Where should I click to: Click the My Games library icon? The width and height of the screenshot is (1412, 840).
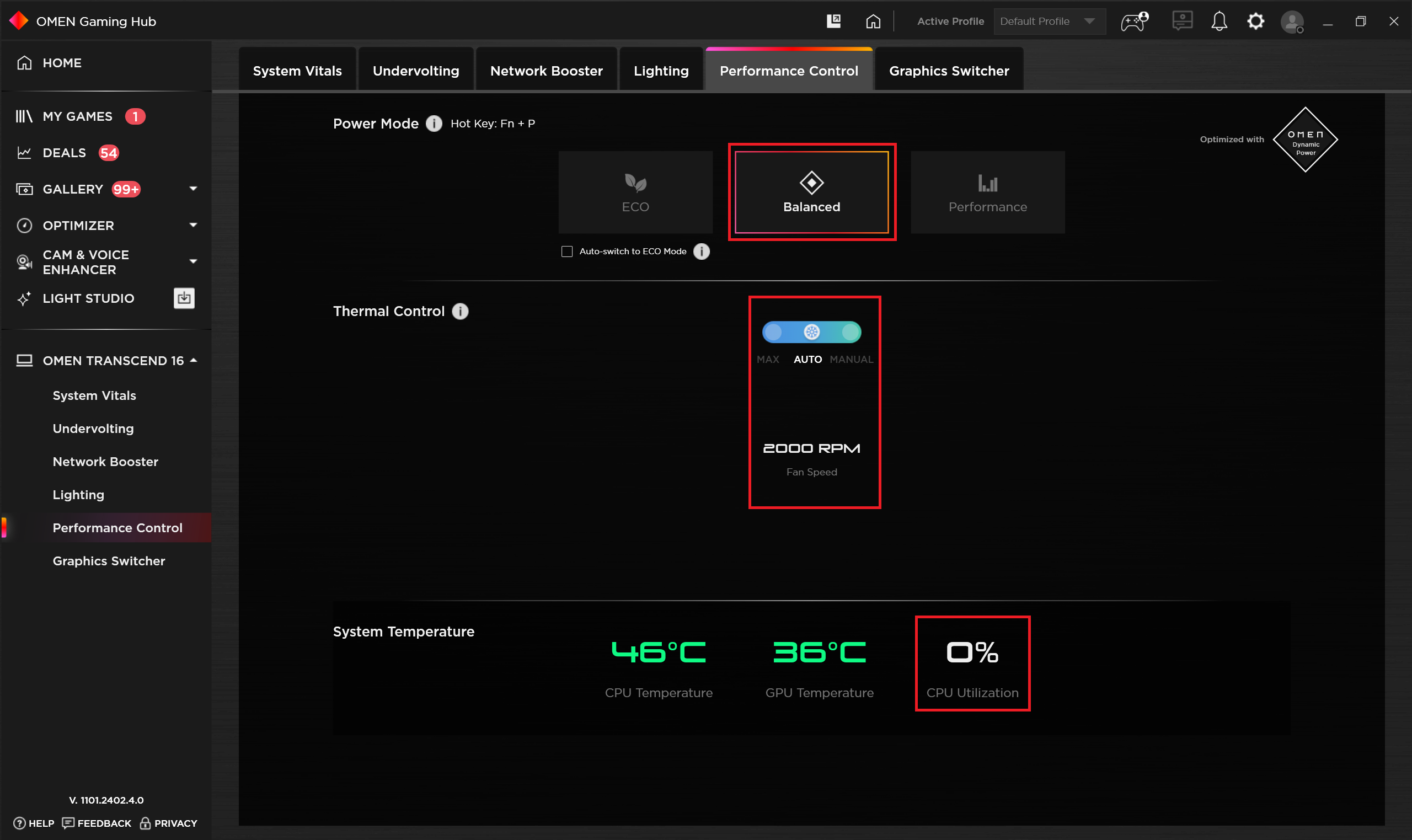[x=24, y=116]
